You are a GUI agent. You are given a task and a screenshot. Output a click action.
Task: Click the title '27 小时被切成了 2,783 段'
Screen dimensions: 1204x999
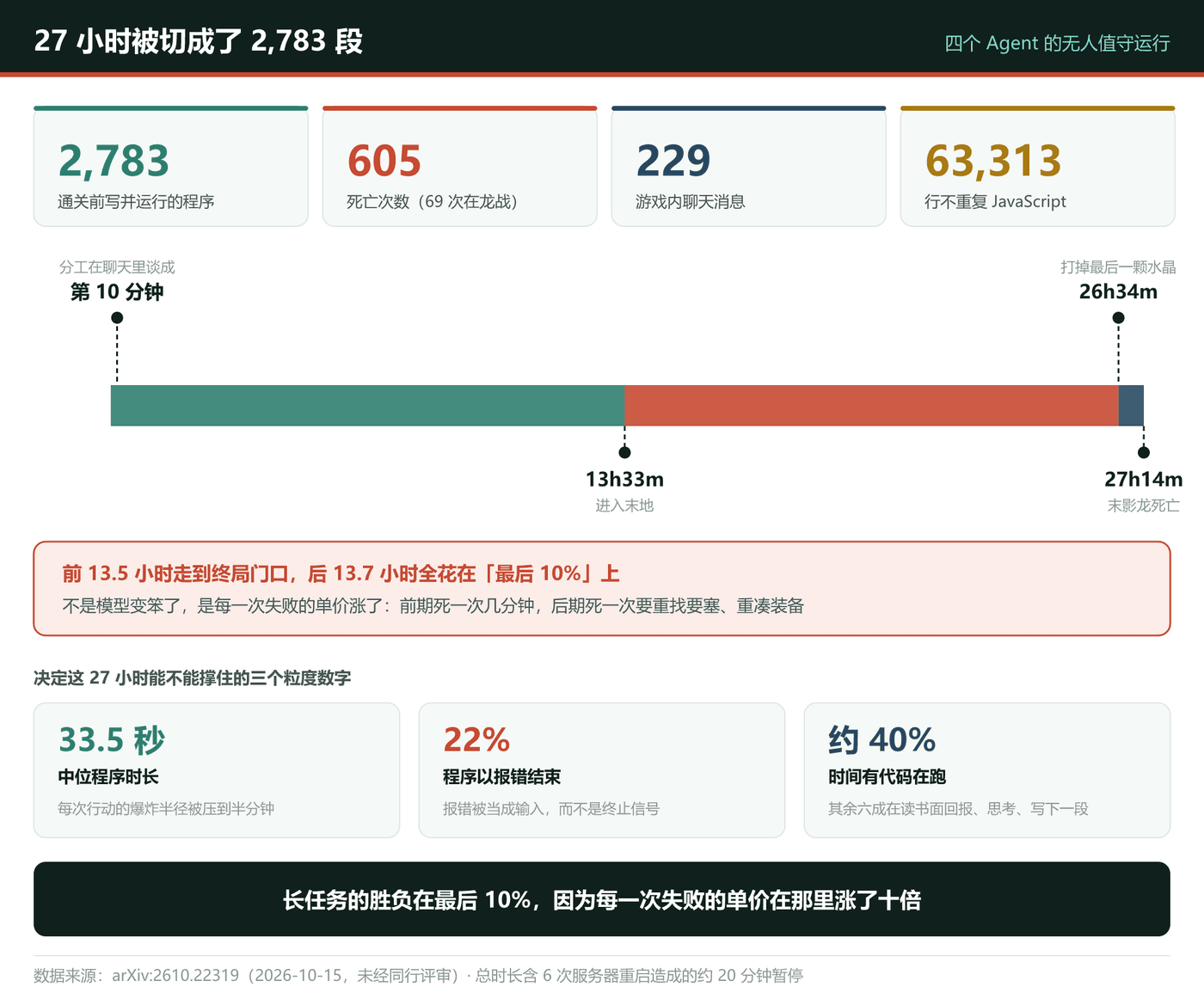click(x=199, y=41)
